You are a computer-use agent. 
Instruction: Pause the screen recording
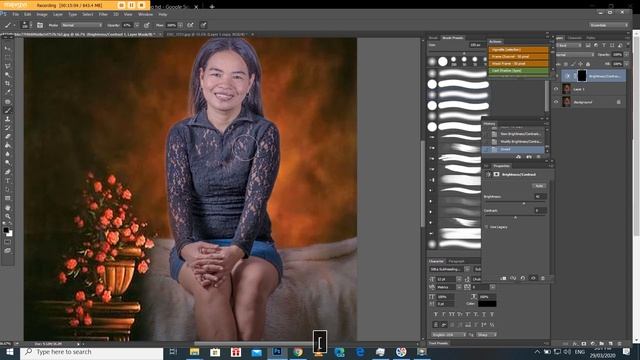131,5
